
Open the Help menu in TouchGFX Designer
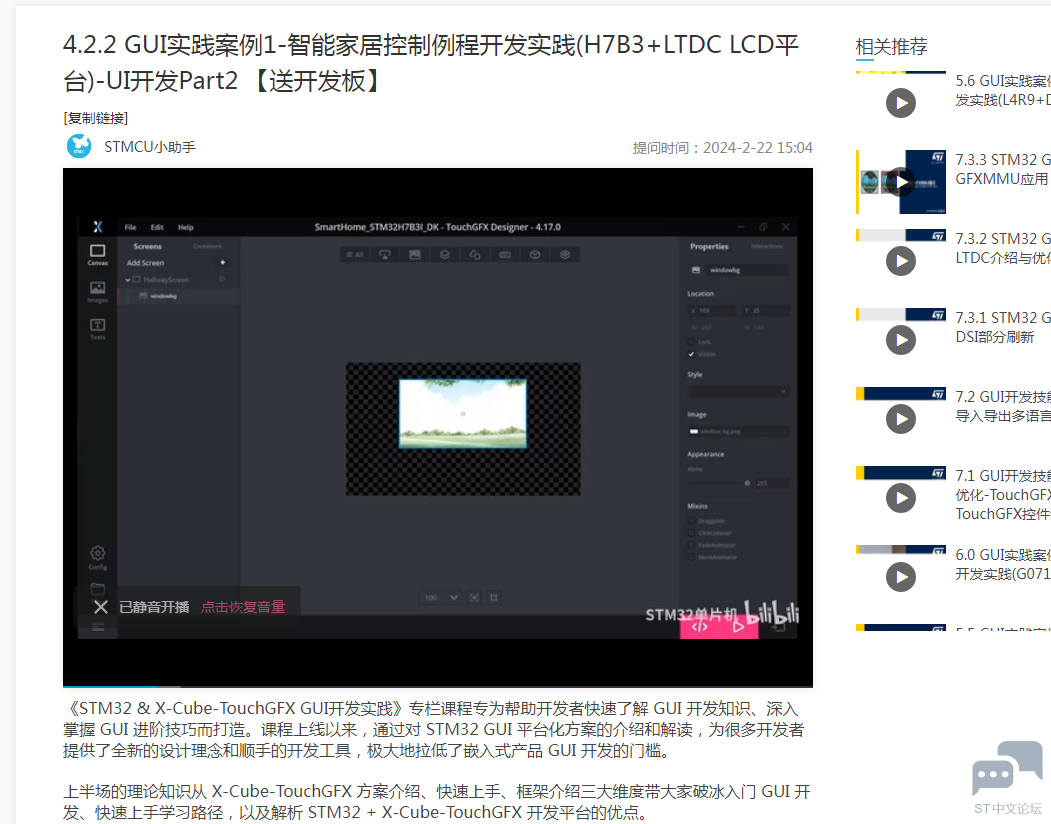point(186,227)
